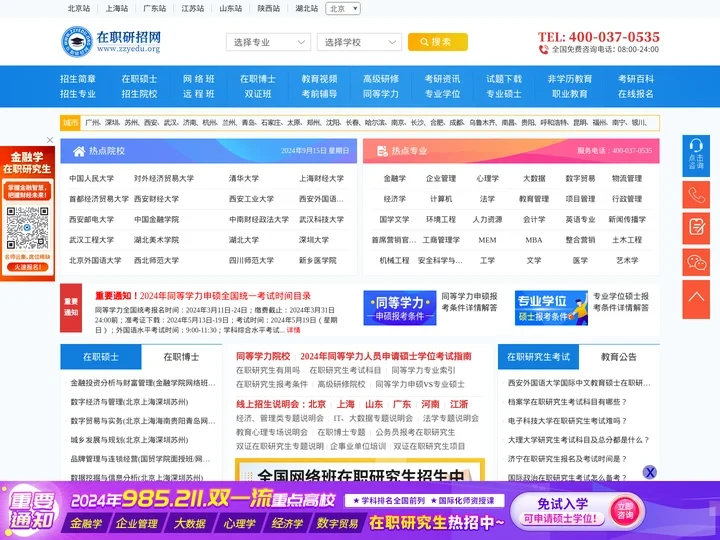Click 成都 in the city strip
Image resolution: width=720 pixels, height=540 pixels.
click(x=456, y=123)
